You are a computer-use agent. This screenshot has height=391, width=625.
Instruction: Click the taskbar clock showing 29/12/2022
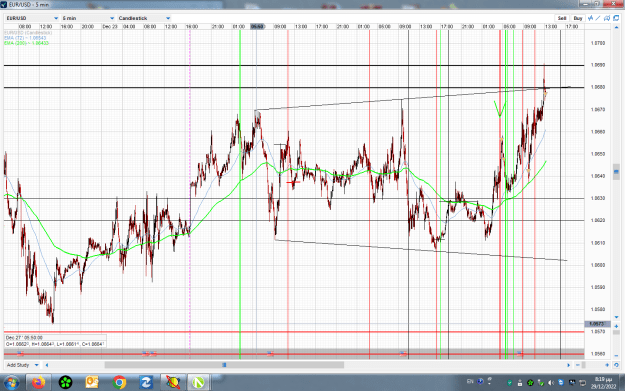coord(603,383)
